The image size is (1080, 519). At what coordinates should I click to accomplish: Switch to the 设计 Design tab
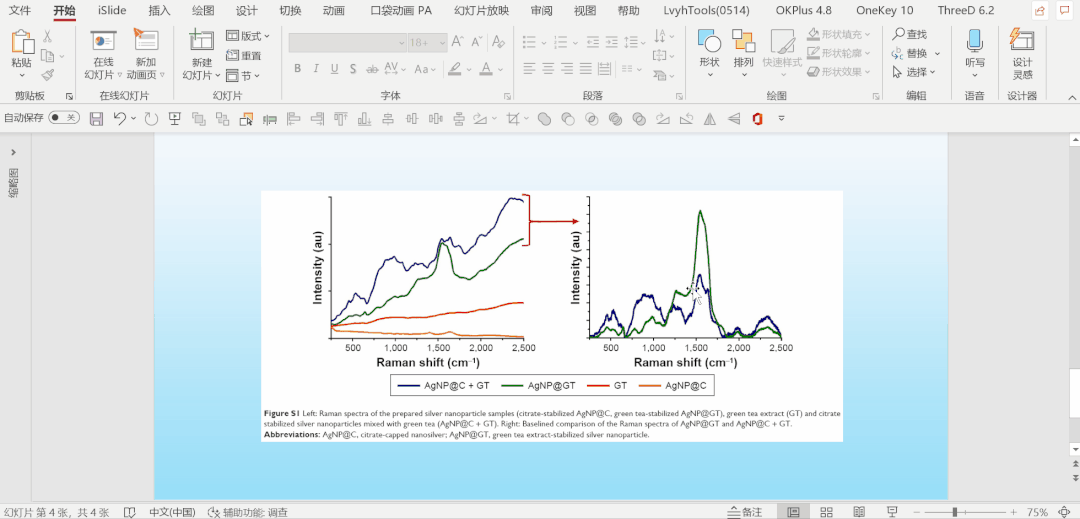click(x=246, y=10)
